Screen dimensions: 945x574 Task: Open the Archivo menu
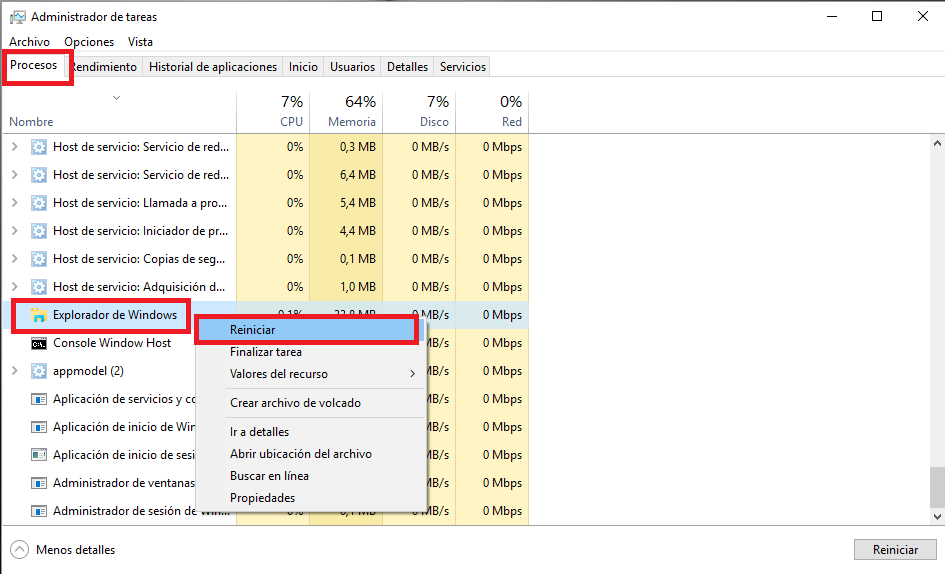click(x=30, y=42)
